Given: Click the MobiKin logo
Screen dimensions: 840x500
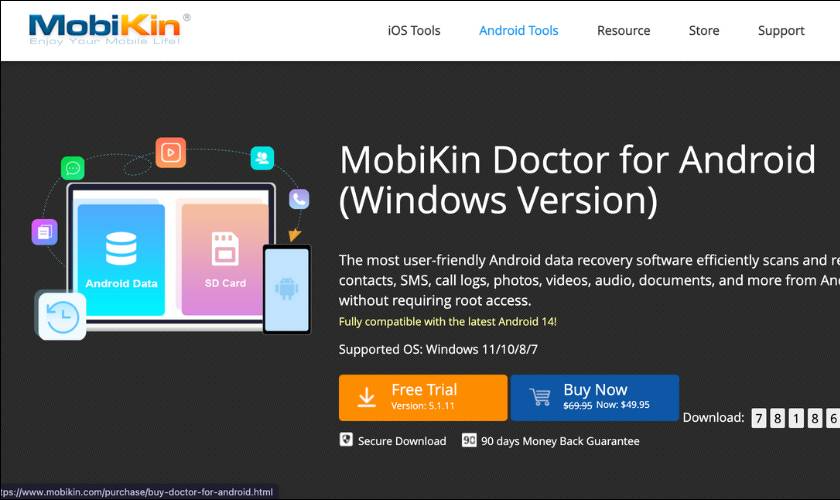Looking at the screenshot, I should [x=109, y=30].
